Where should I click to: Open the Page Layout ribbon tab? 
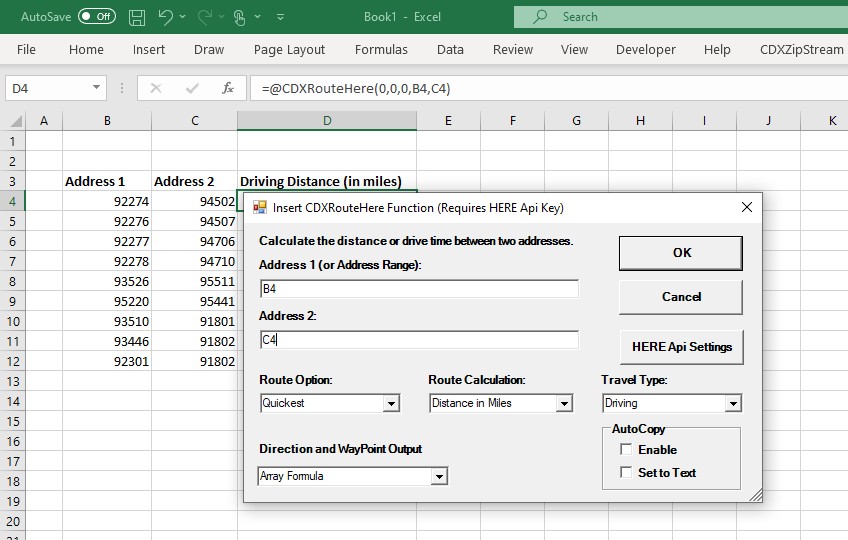click(x=289, y=50)
